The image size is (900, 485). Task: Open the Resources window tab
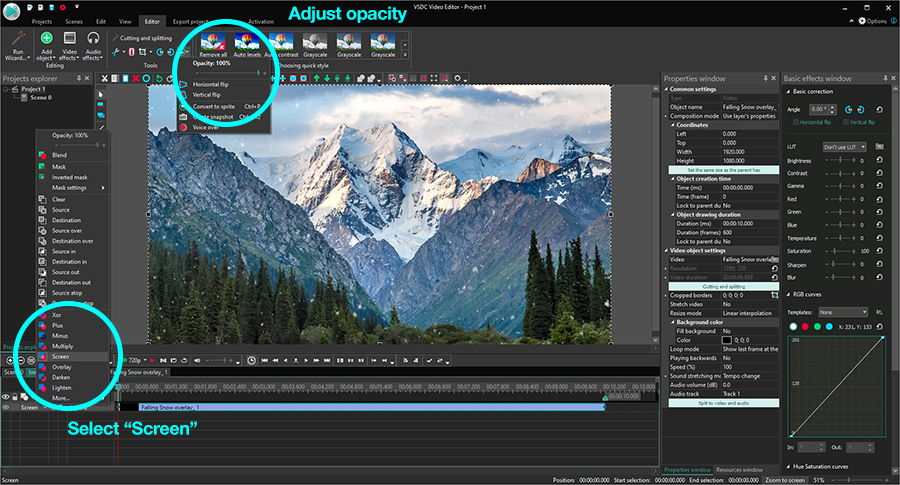pos(739,470)
